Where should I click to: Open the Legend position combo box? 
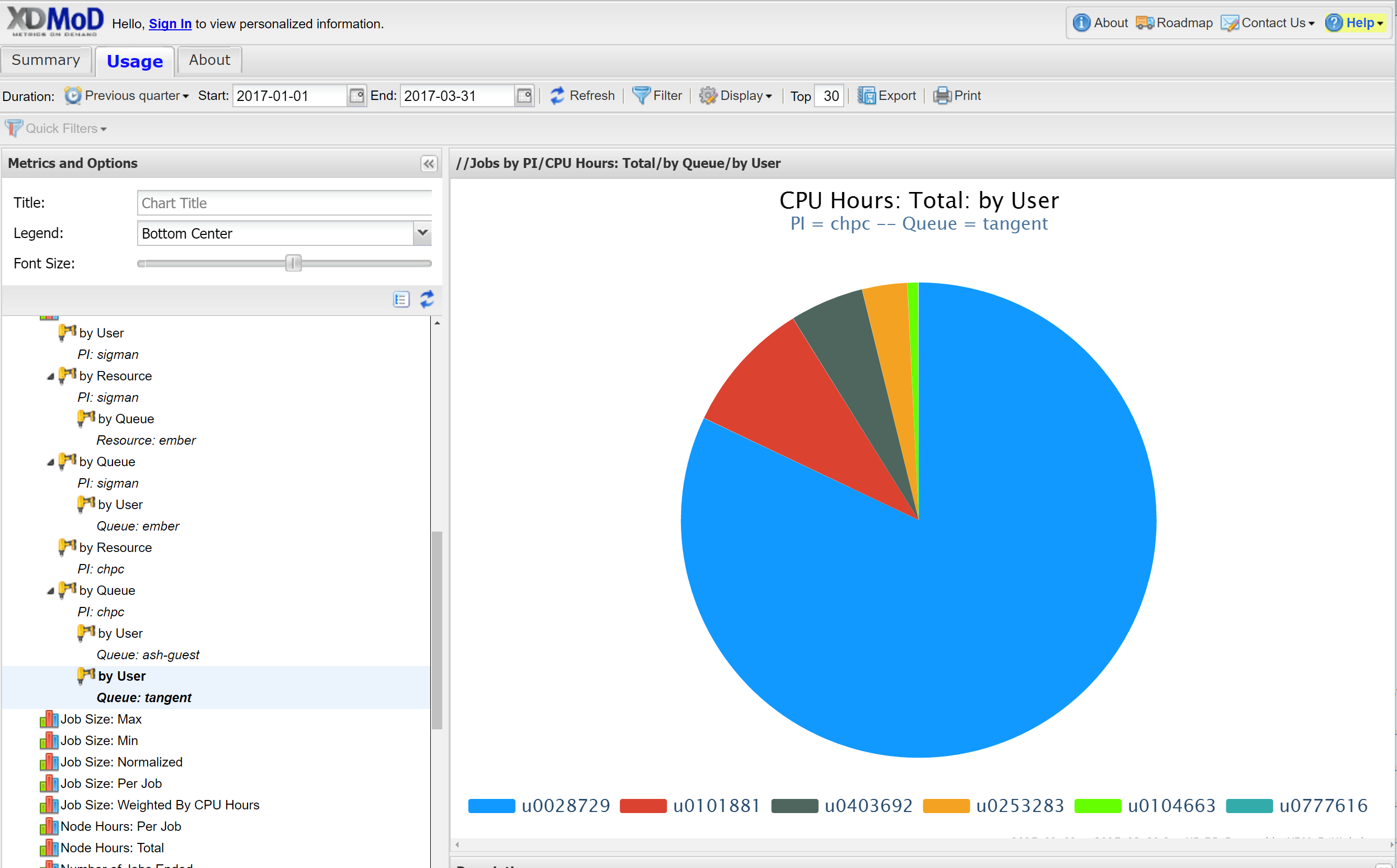point(422,233)
